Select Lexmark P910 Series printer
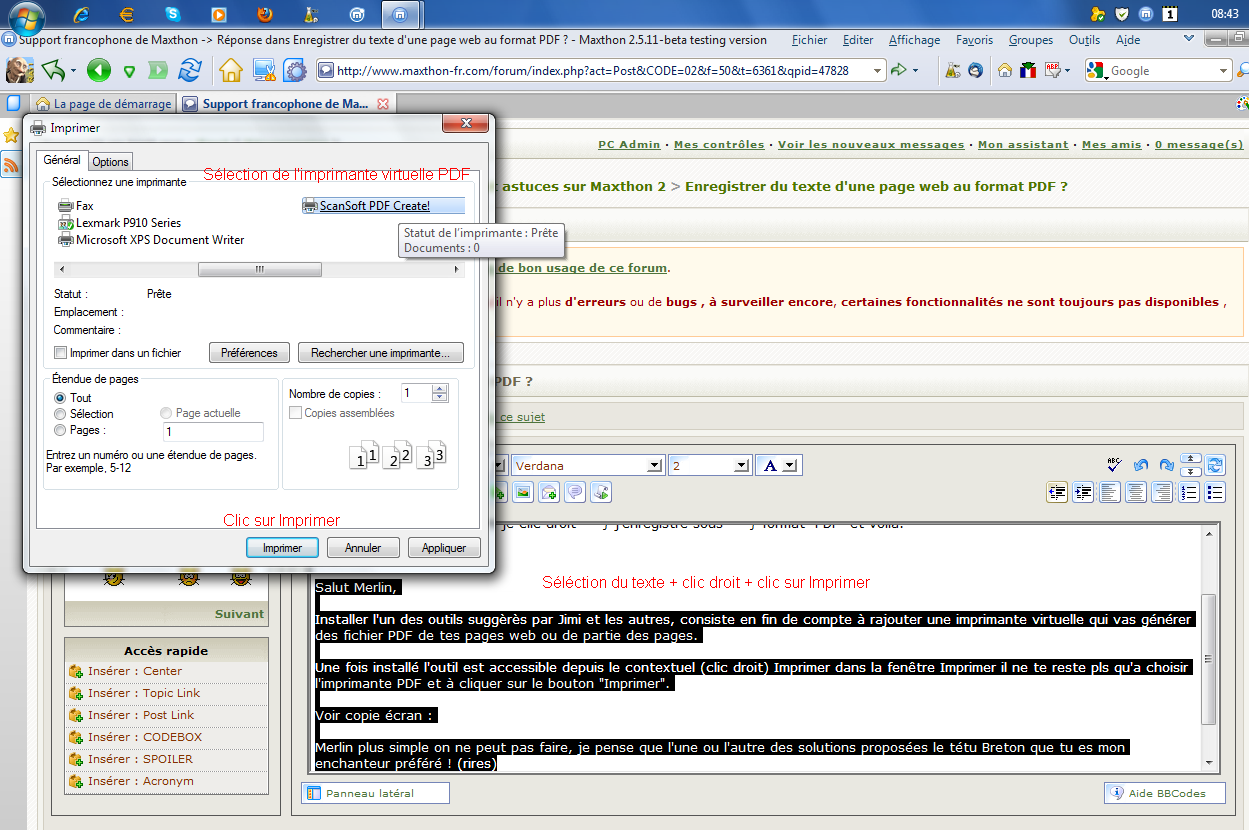Image resolution: width=1249 pixels, height=830 pixels. (x=120, y=222)
